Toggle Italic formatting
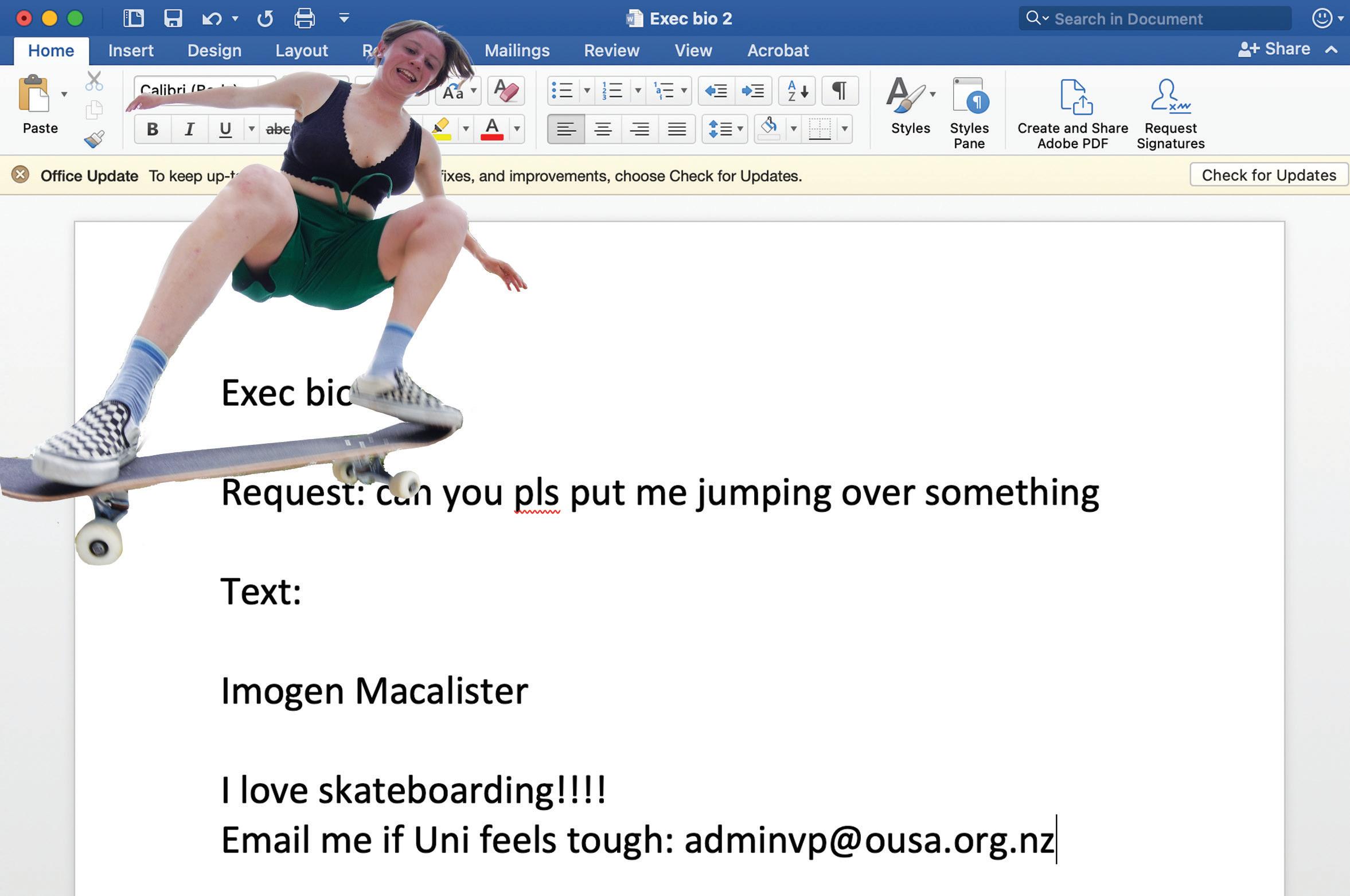 pos(189,129)
